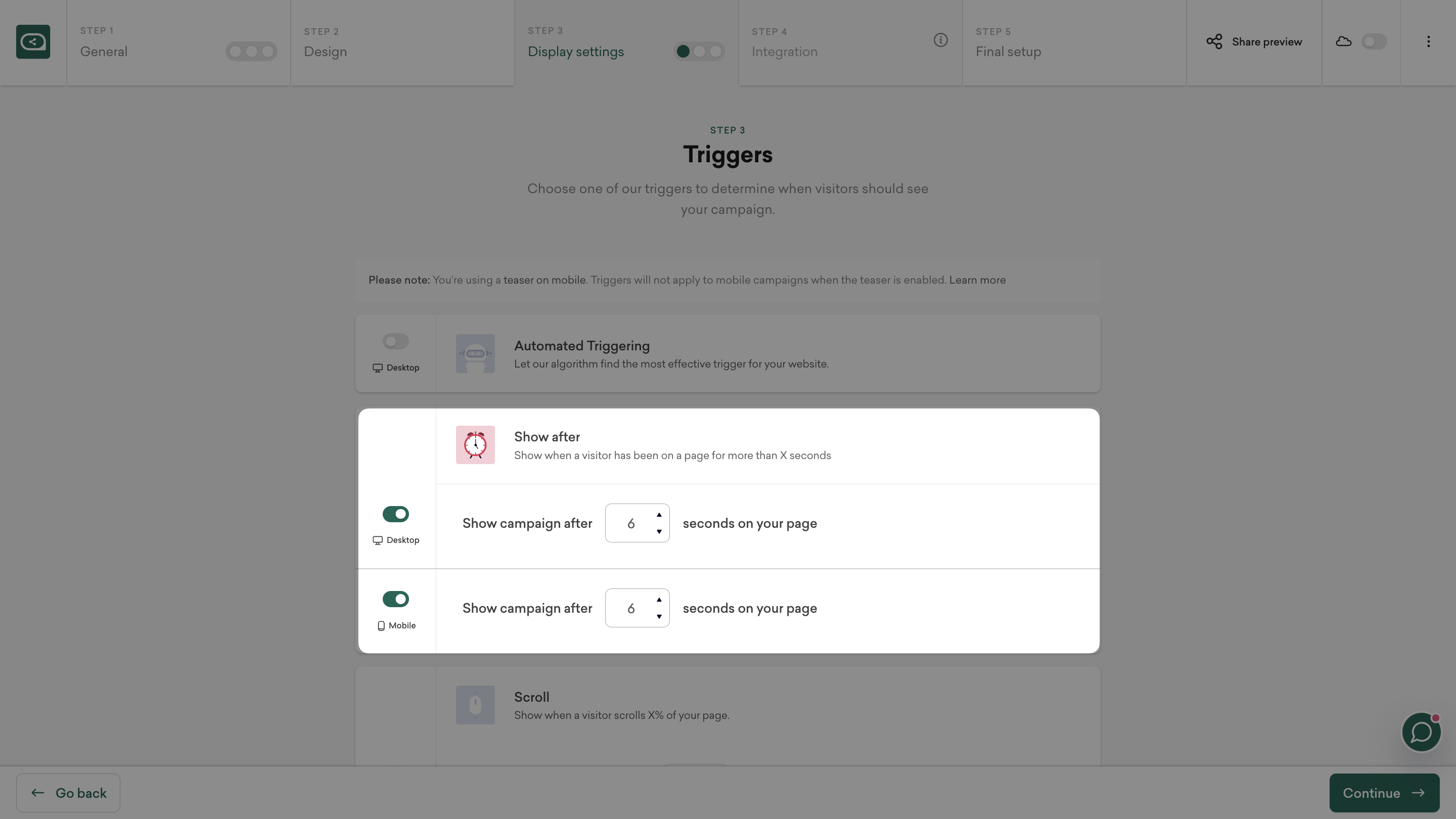The image size is (1456, 819).
Task: Open the Learn more link
Action: coord(977,281)
